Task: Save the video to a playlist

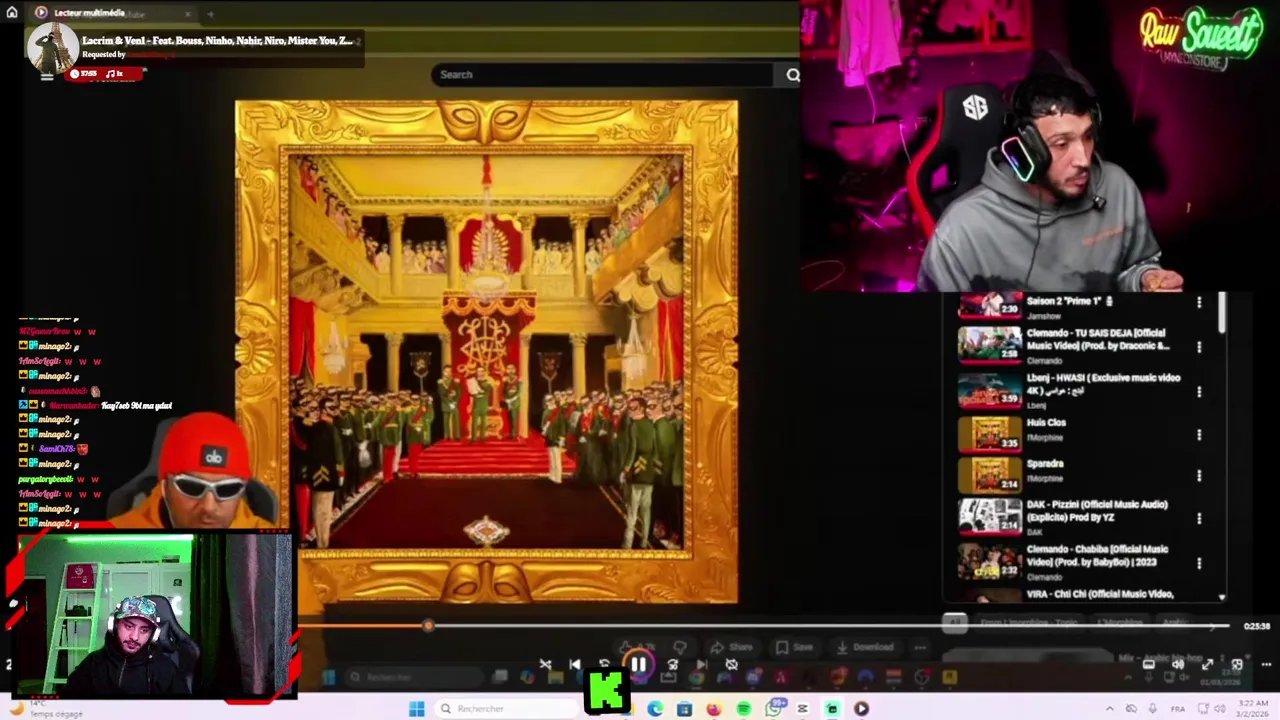Action: (x=794, y=648)
